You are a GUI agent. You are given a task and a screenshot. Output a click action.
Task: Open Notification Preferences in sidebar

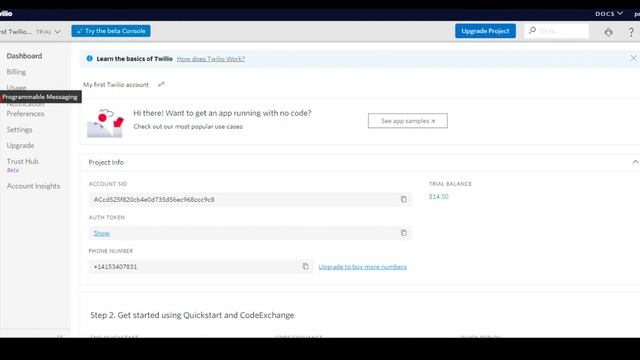pos(25,109)
